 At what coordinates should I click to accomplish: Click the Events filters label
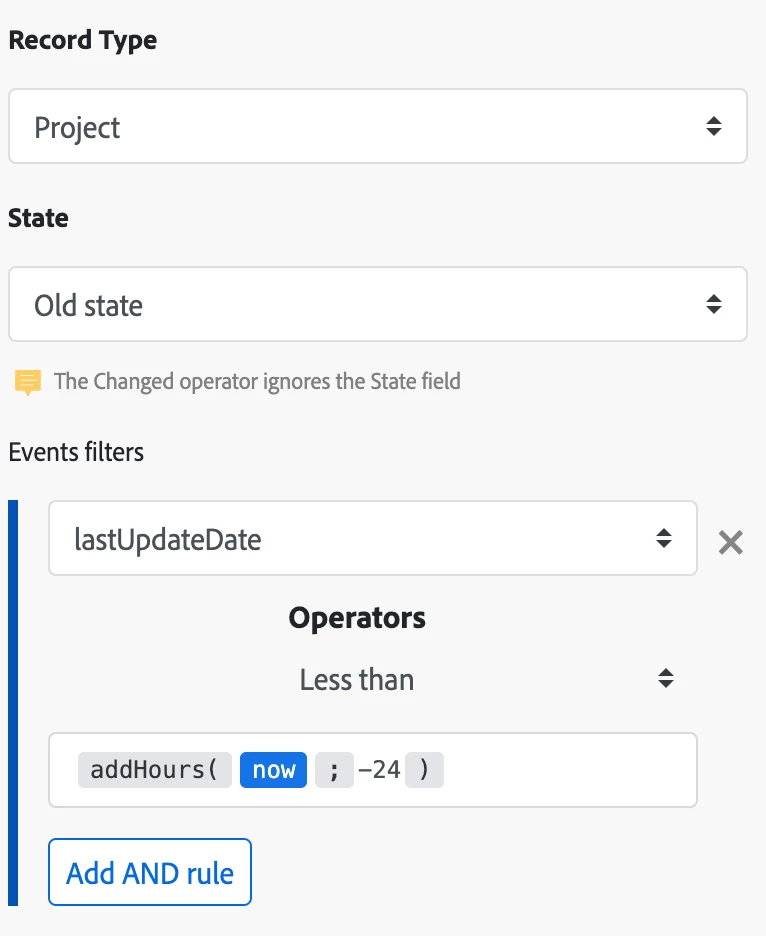pyautogui.click(x=76, y=452)
